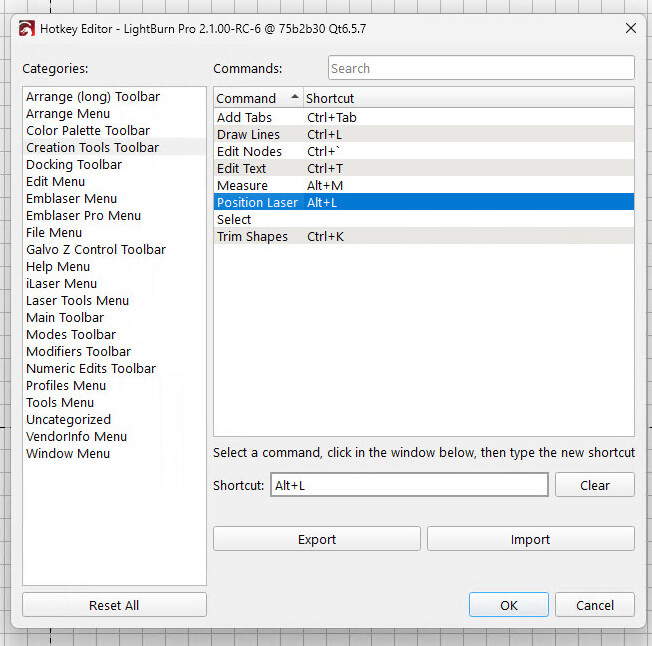This screenshot has height=646, width=652.
Task: Import a hotkey file
Action: tap(531, 539)
